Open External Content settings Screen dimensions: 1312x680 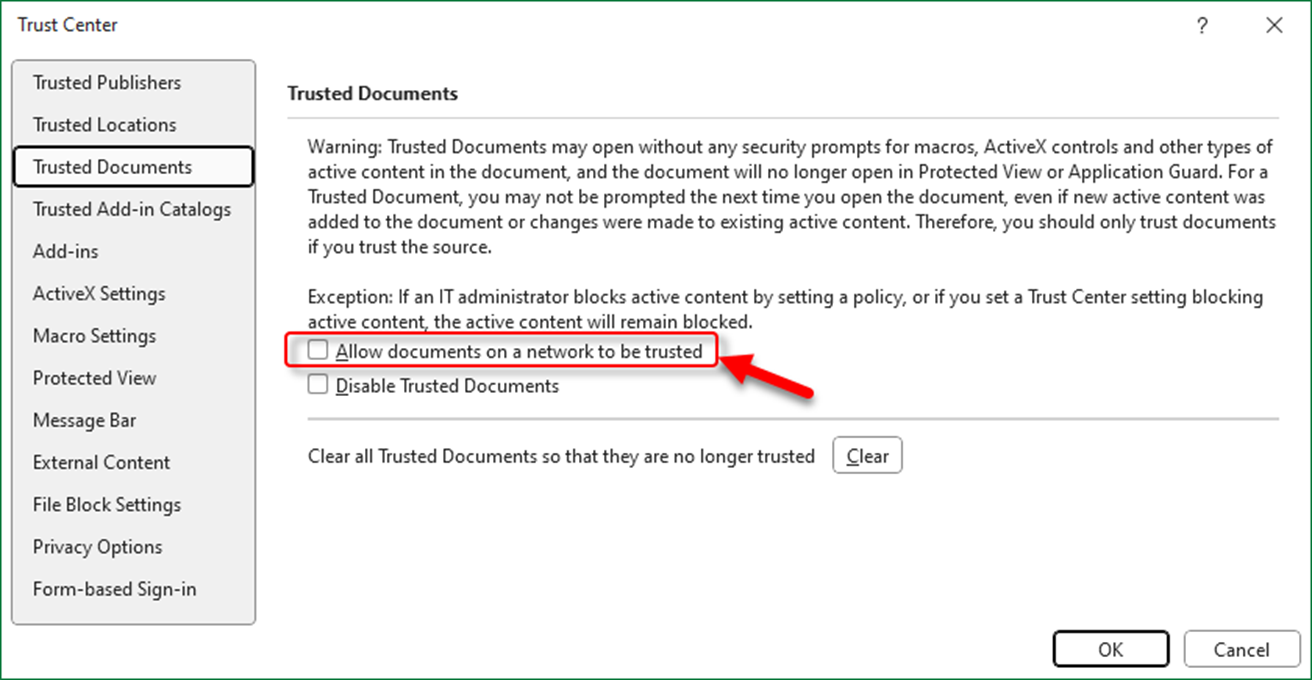point(101,462)
